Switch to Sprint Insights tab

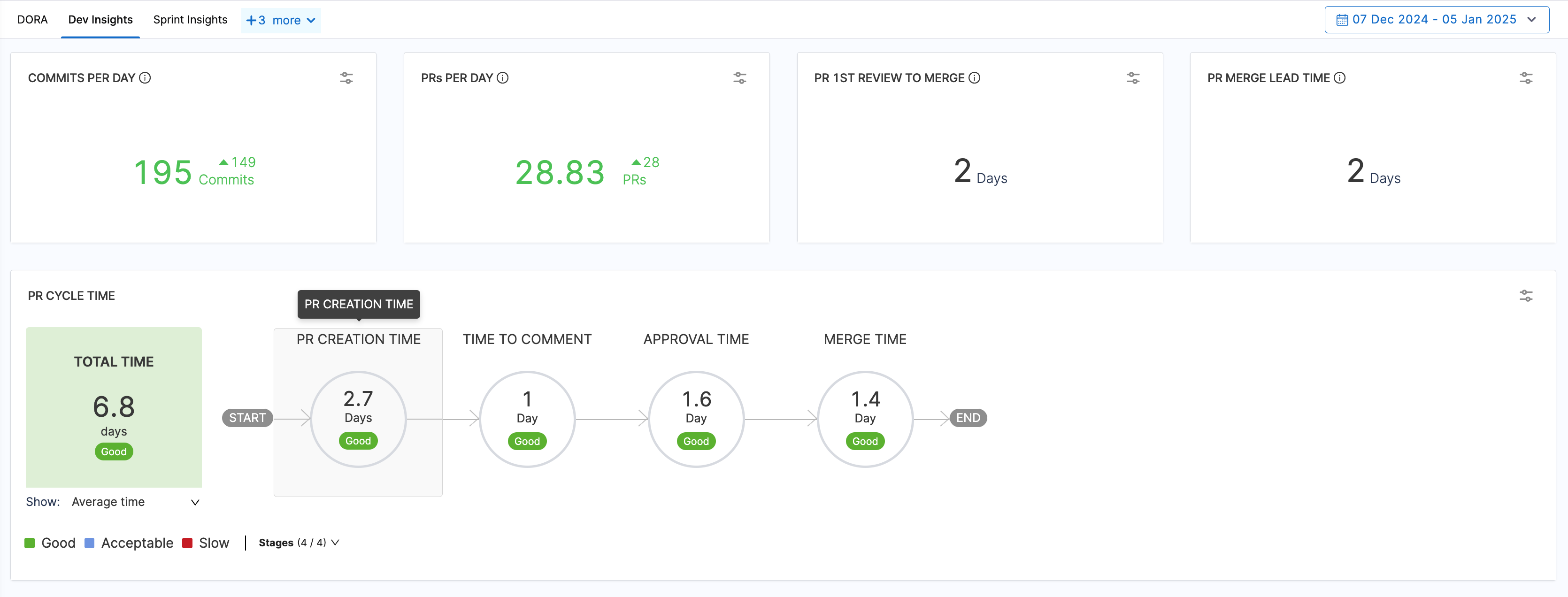(190, 19)
